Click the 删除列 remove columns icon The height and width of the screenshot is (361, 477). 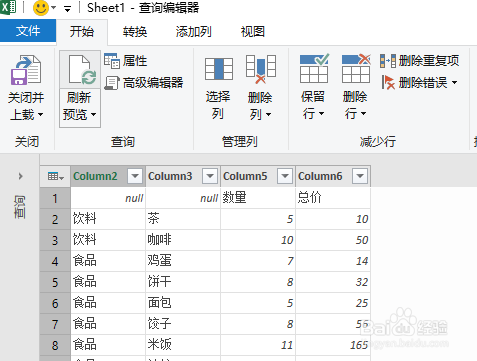point(261,69)
